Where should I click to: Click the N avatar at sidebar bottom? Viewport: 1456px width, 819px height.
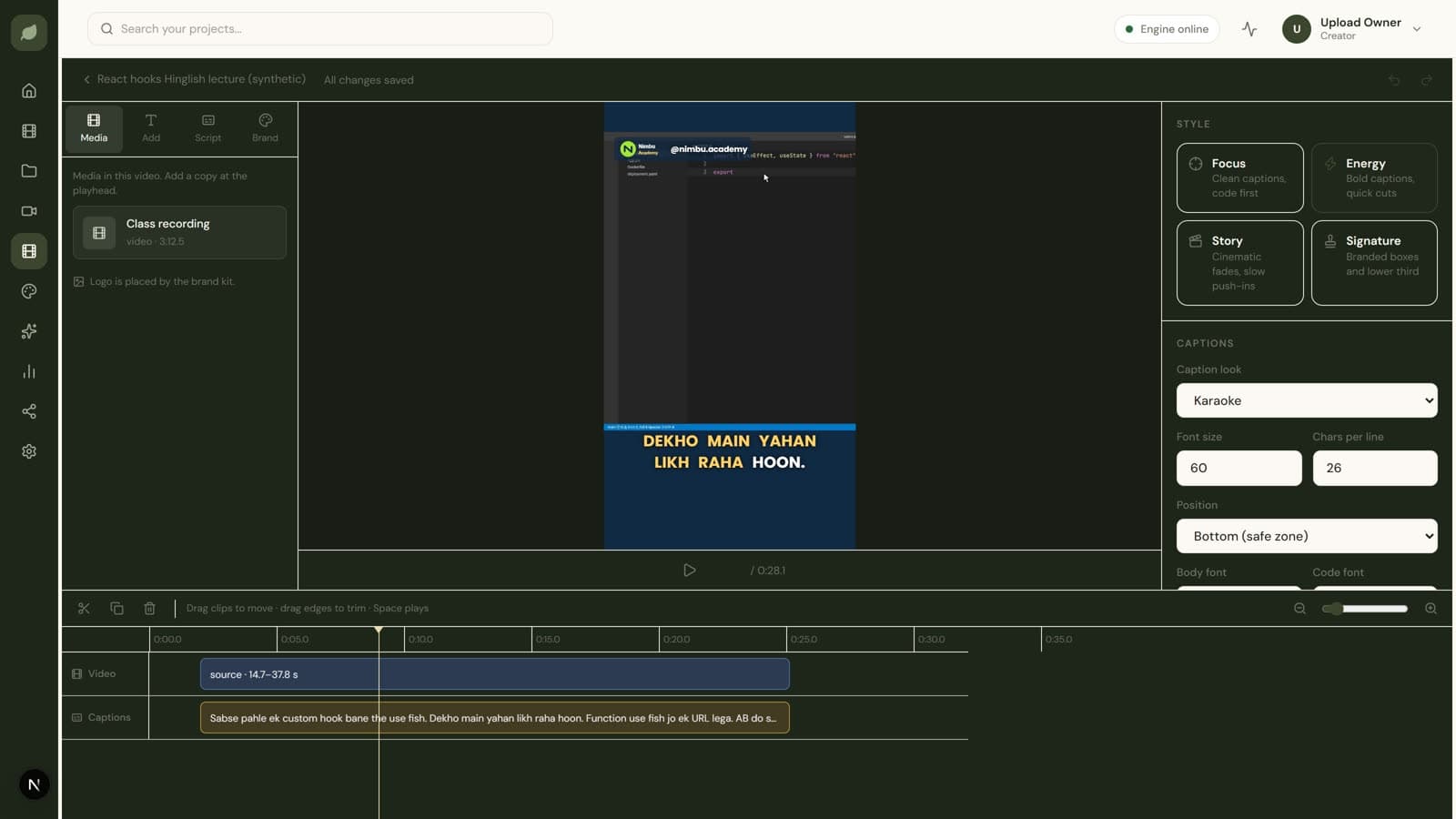click(35, 784)
